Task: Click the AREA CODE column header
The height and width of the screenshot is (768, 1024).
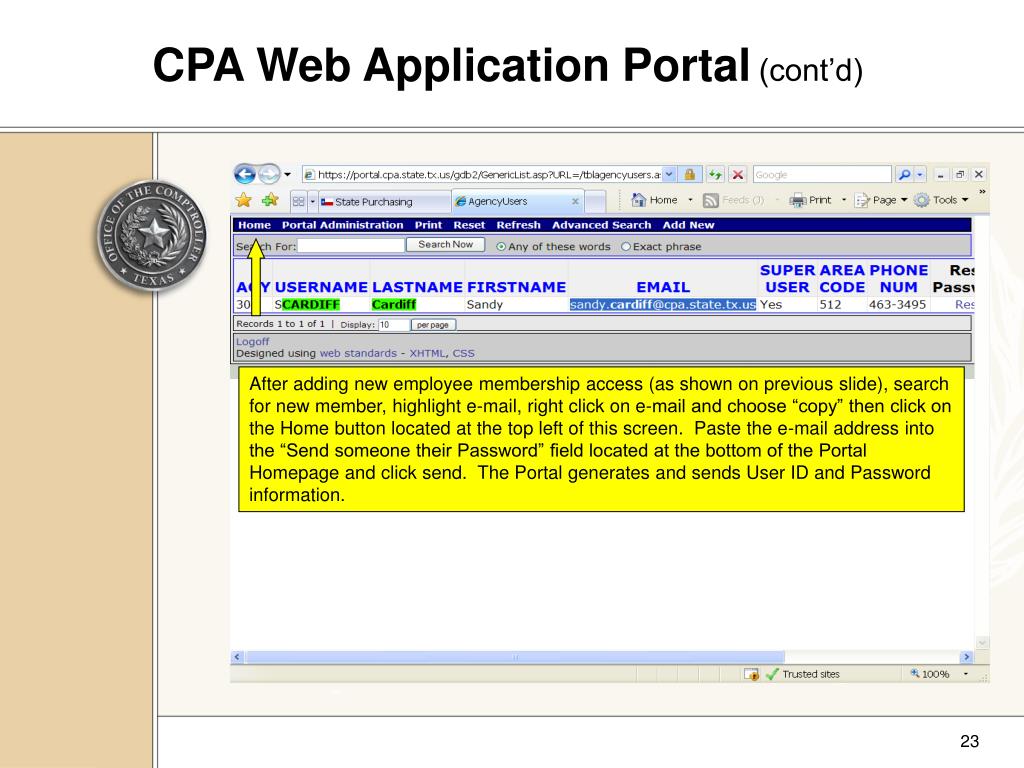Action: pos(842,279)
